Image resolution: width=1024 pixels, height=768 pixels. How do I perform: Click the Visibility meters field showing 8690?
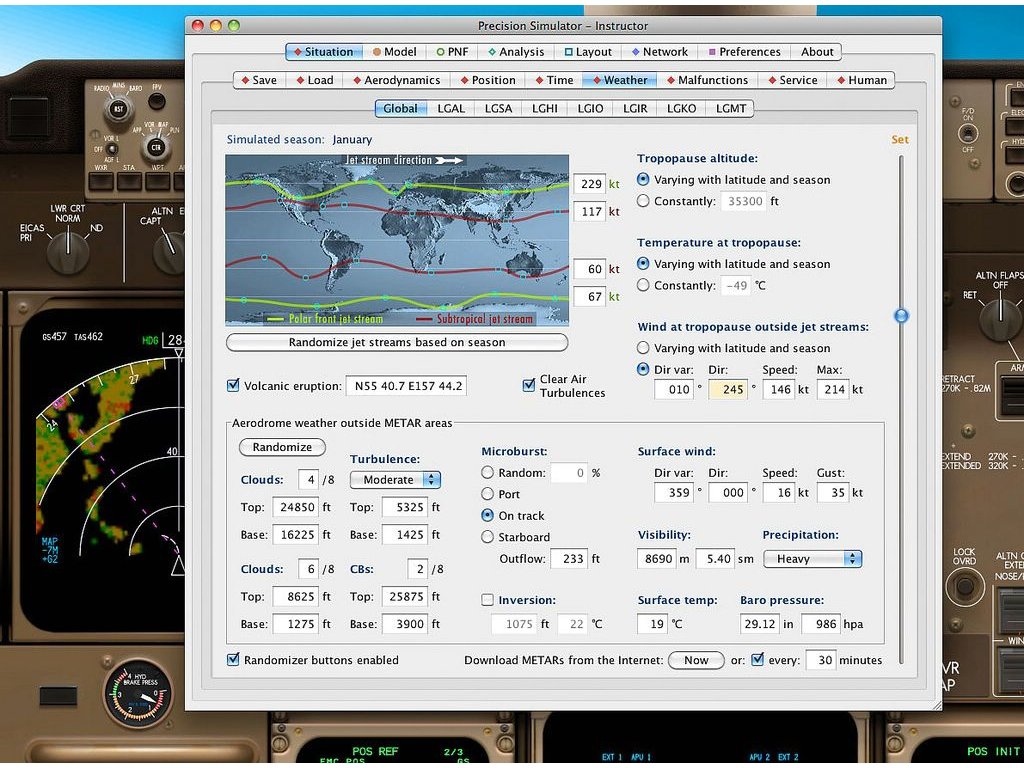[x=656, y=558]
